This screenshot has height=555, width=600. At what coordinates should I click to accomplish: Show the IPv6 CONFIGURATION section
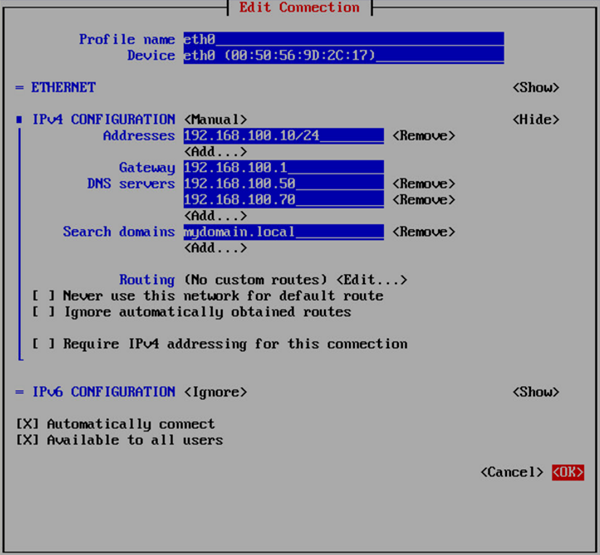(x=536, y=392)
